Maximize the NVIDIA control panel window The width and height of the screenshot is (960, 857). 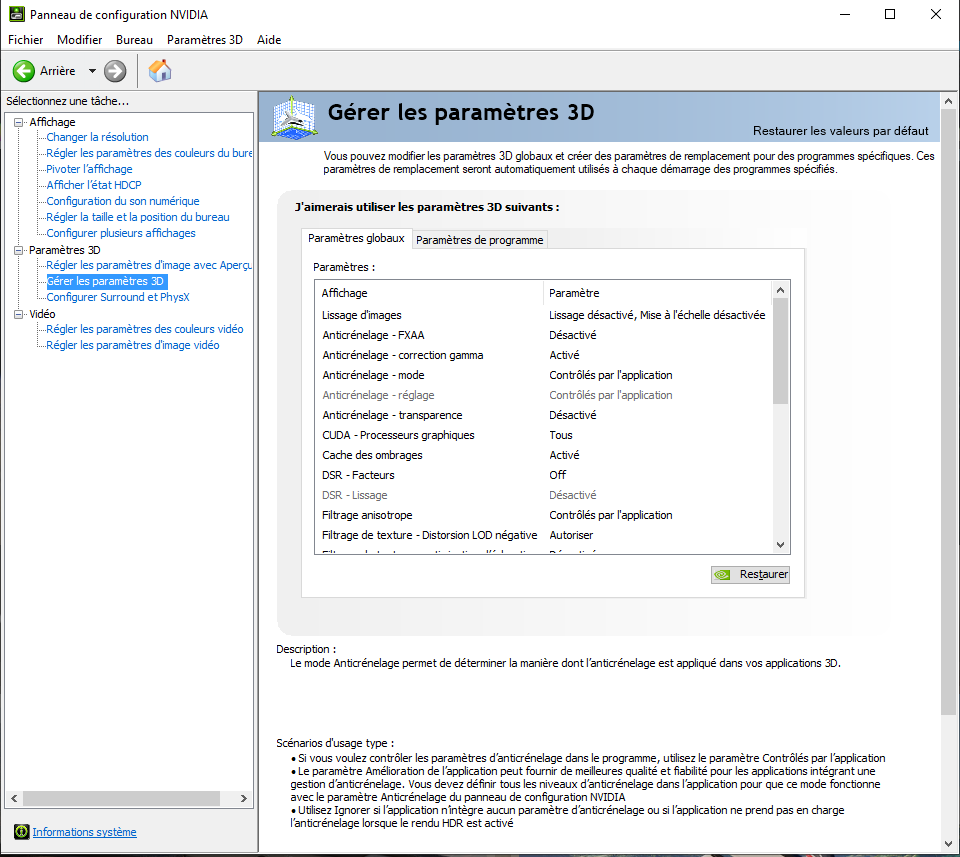coord(890,14)
